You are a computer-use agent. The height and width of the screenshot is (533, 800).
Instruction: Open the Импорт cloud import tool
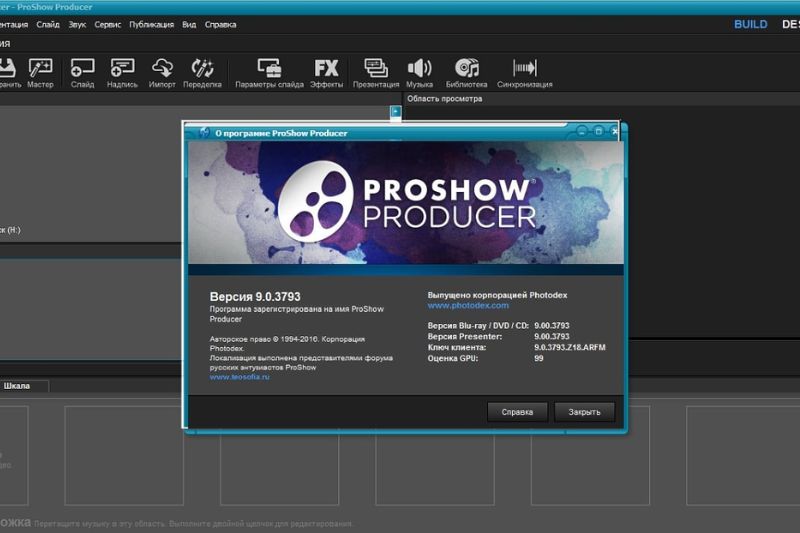pyautogui.click(x=162, y=73)
